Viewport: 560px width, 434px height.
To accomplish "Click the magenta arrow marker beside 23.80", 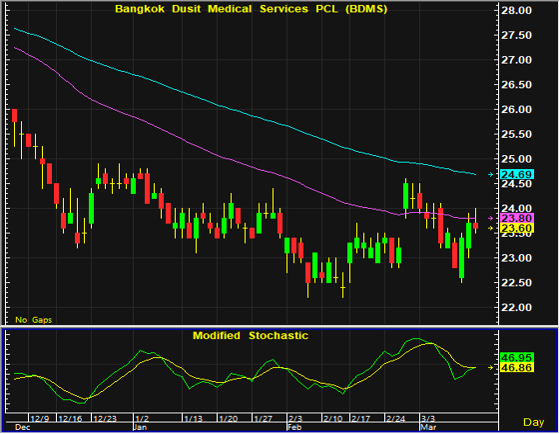I will pos(491,218).
